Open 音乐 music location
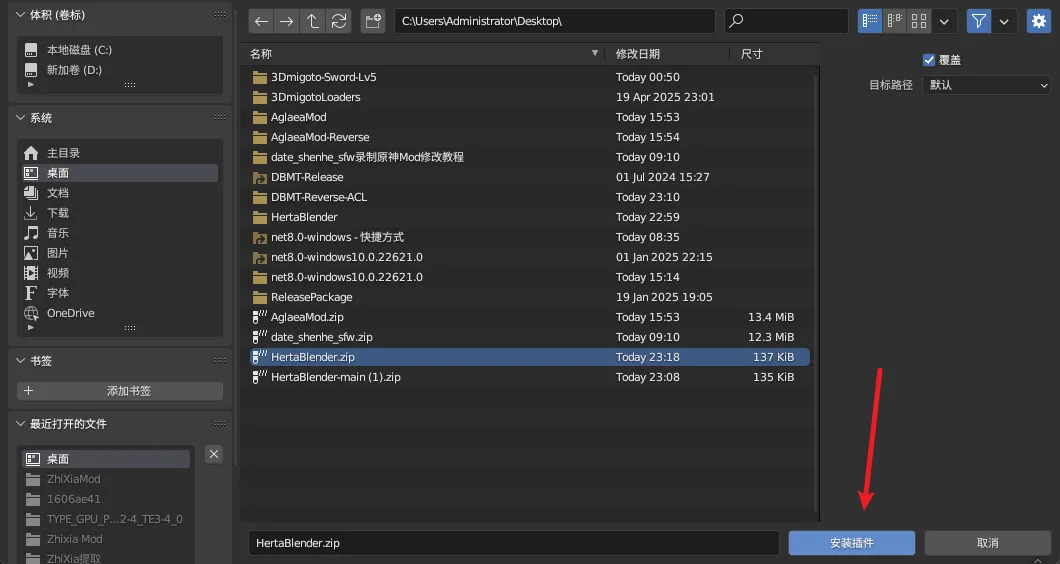This screenshot has height=564, width=1060. [x=120, y=233]
